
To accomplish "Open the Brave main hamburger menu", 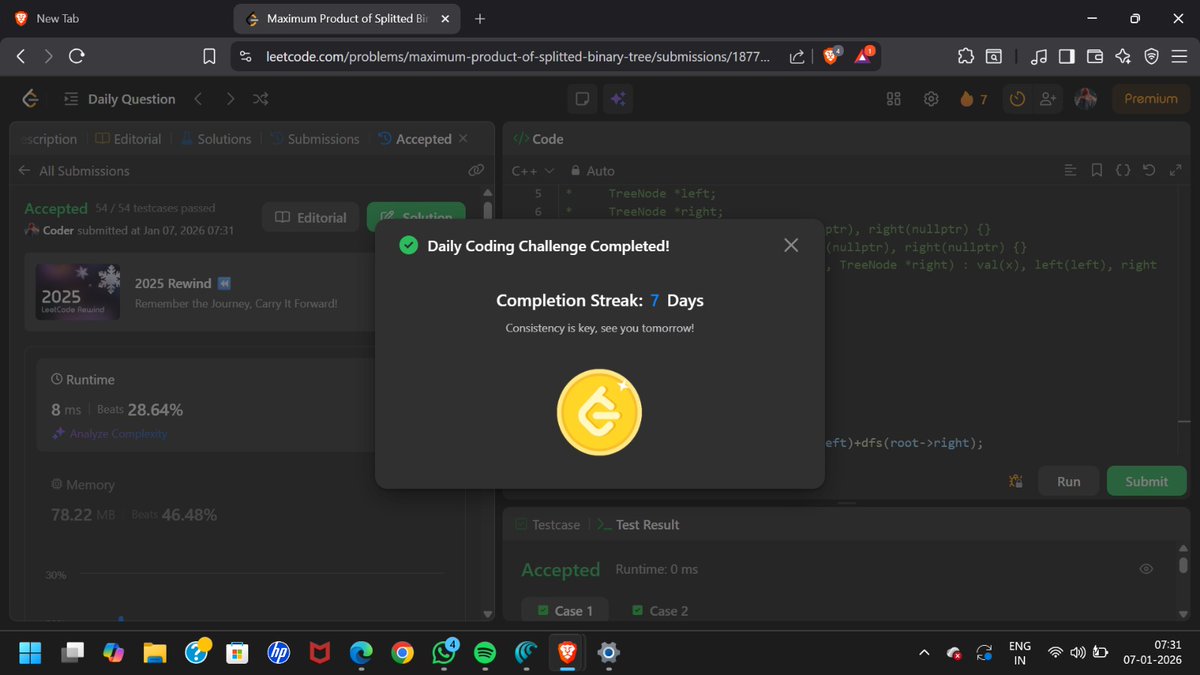I will (x=1179, y=57).
